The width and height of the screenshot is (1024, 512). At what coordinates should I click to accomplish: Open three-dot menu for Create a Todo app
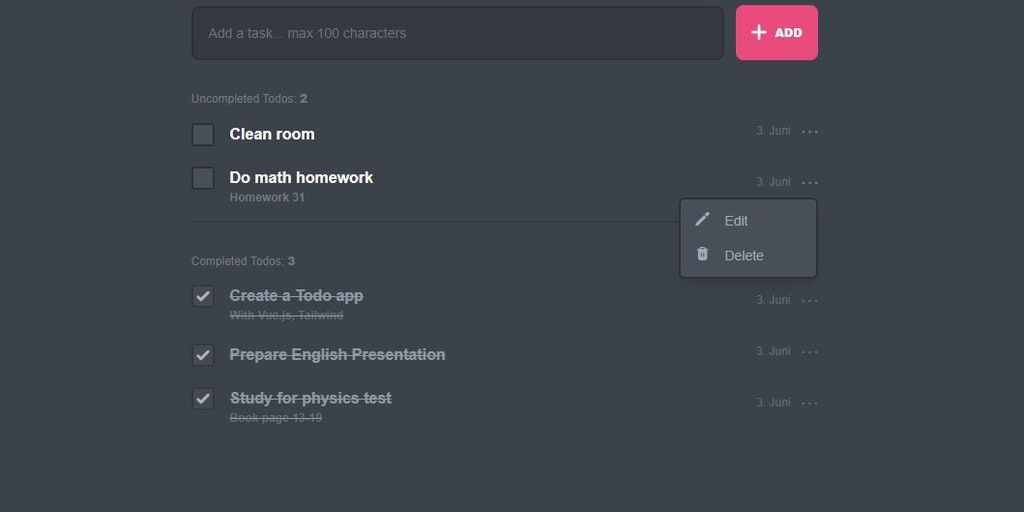(810, 301)
